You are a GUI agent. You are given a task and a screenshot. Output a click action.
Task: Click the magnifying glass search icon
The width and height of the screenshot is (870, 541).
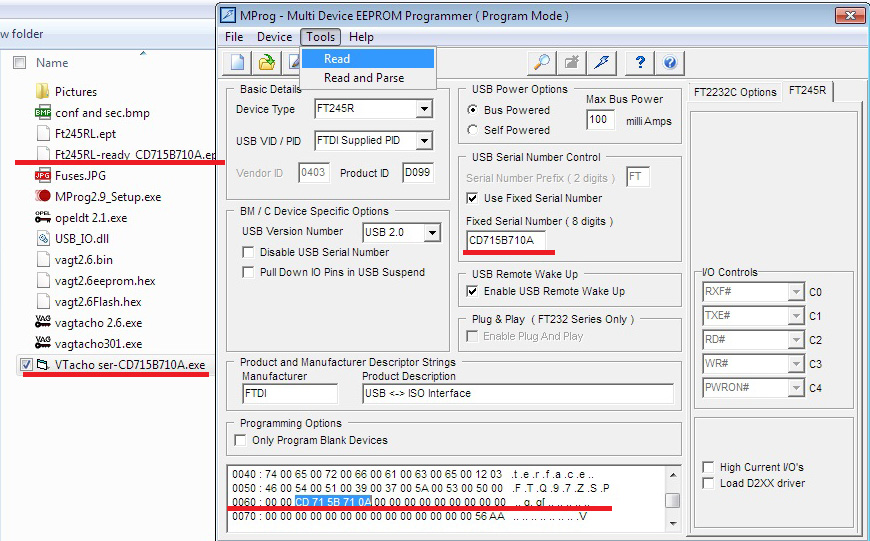click(x=541, y=62)
